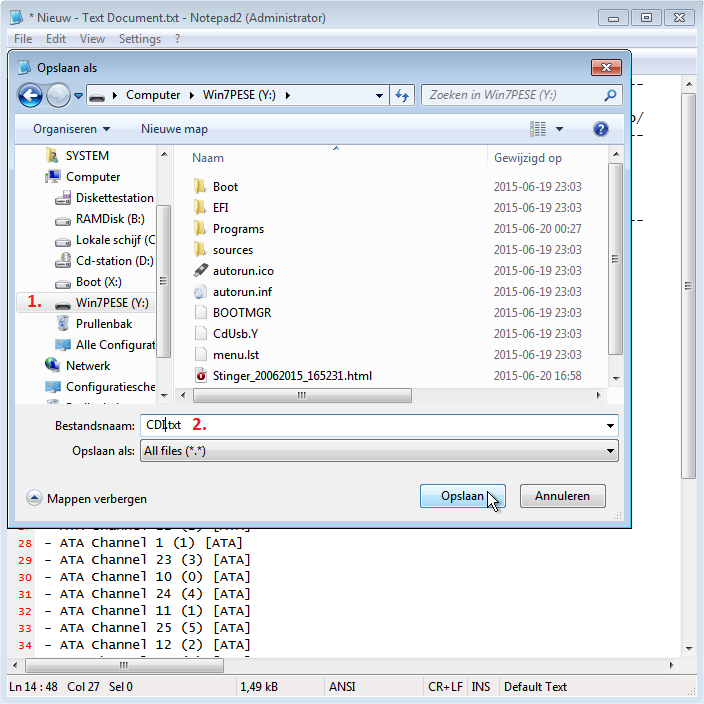
Task: Select Lokale schijf (C:) drive
Action: click(x=115, y=240)
